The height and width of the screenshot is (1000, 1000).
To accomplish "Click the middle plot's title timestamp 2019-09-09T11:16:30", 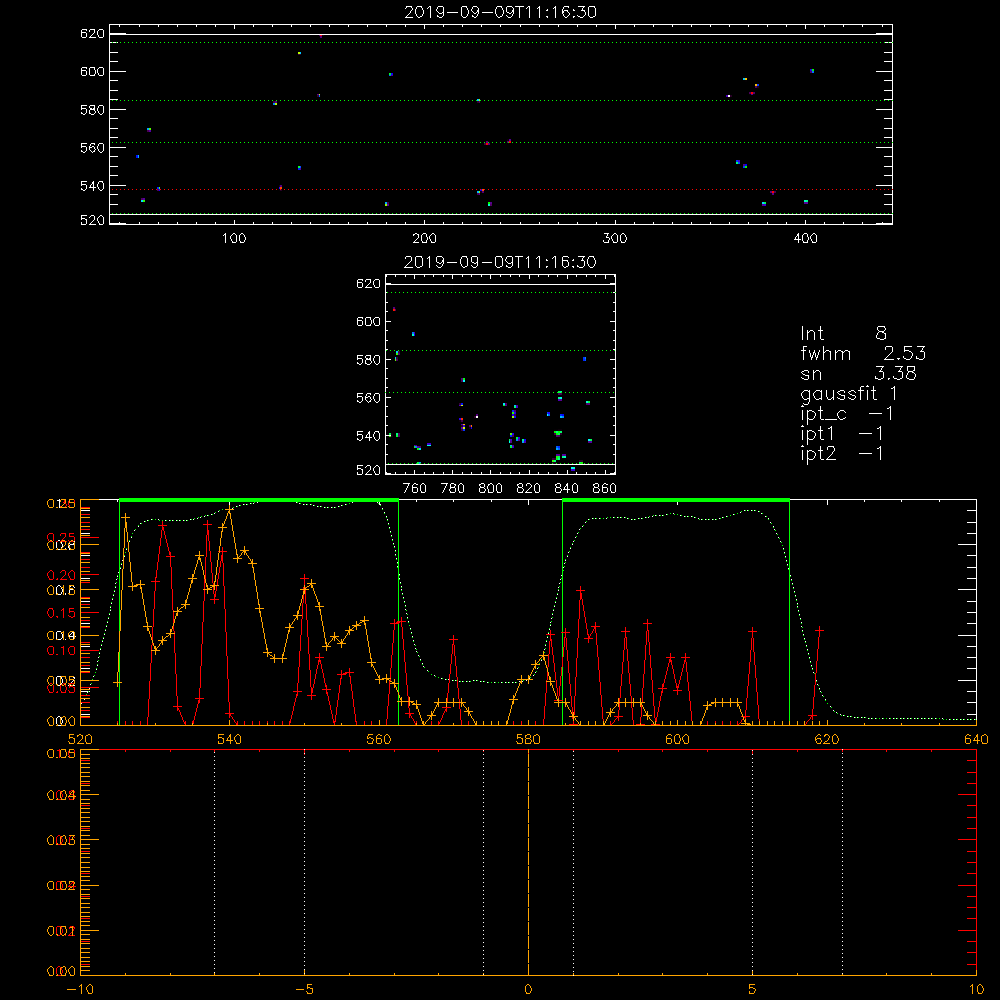I will tap(500, 262).
